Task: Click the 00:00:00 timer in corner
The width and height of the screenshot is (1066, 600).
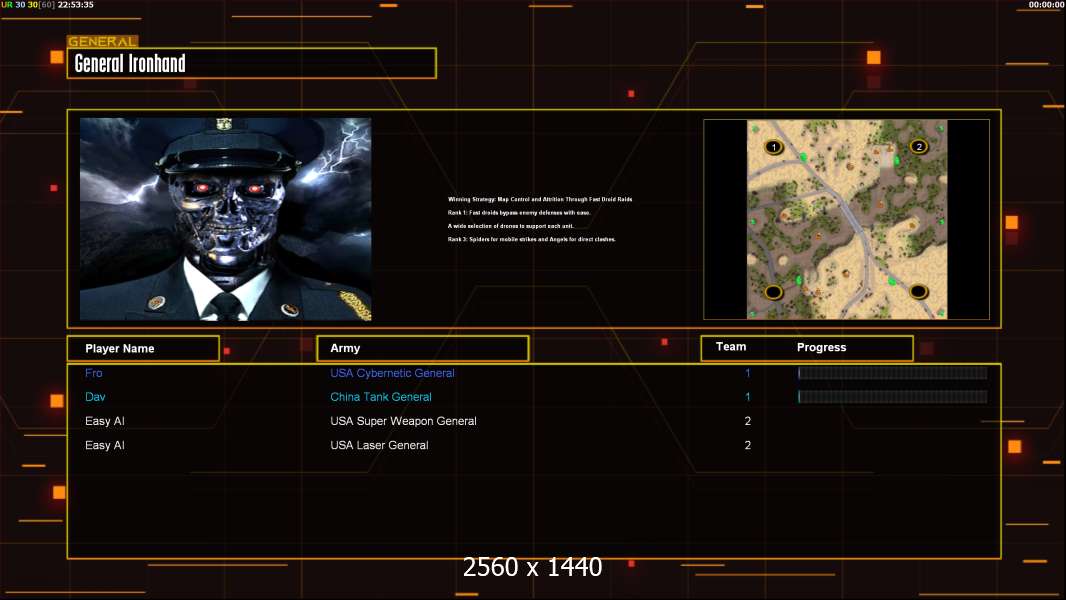Action: click(1047, 5)
